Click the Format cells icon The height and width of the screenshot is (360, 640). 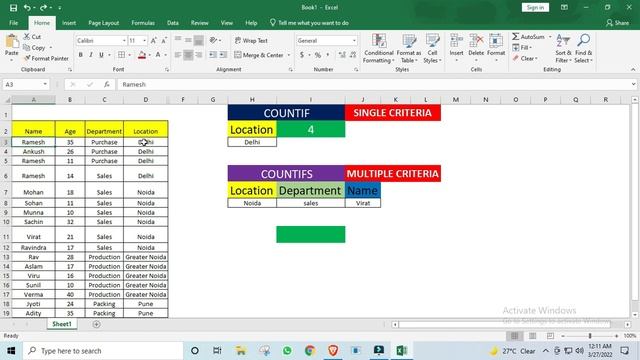496,40
